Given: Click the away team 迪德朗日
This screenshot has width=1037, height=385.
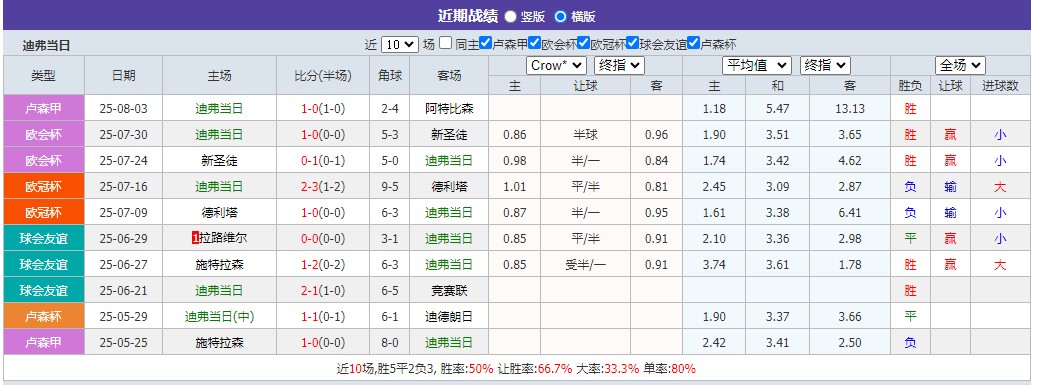Looking at the screenshot, I should click(x=449, y=316).
